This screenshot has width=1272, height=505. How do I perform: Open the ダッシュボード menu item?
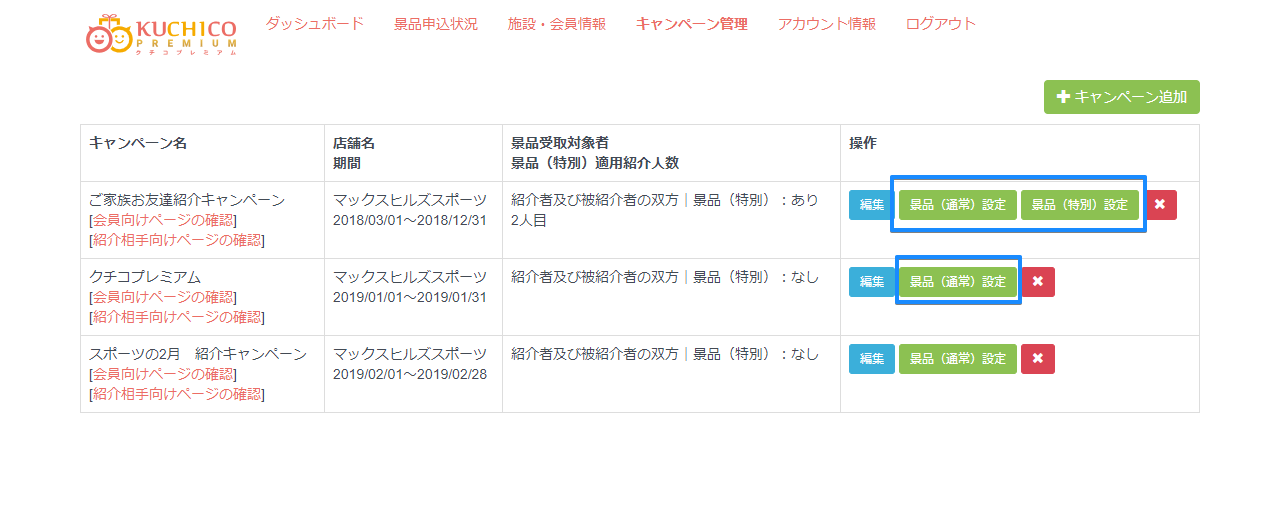314,24
